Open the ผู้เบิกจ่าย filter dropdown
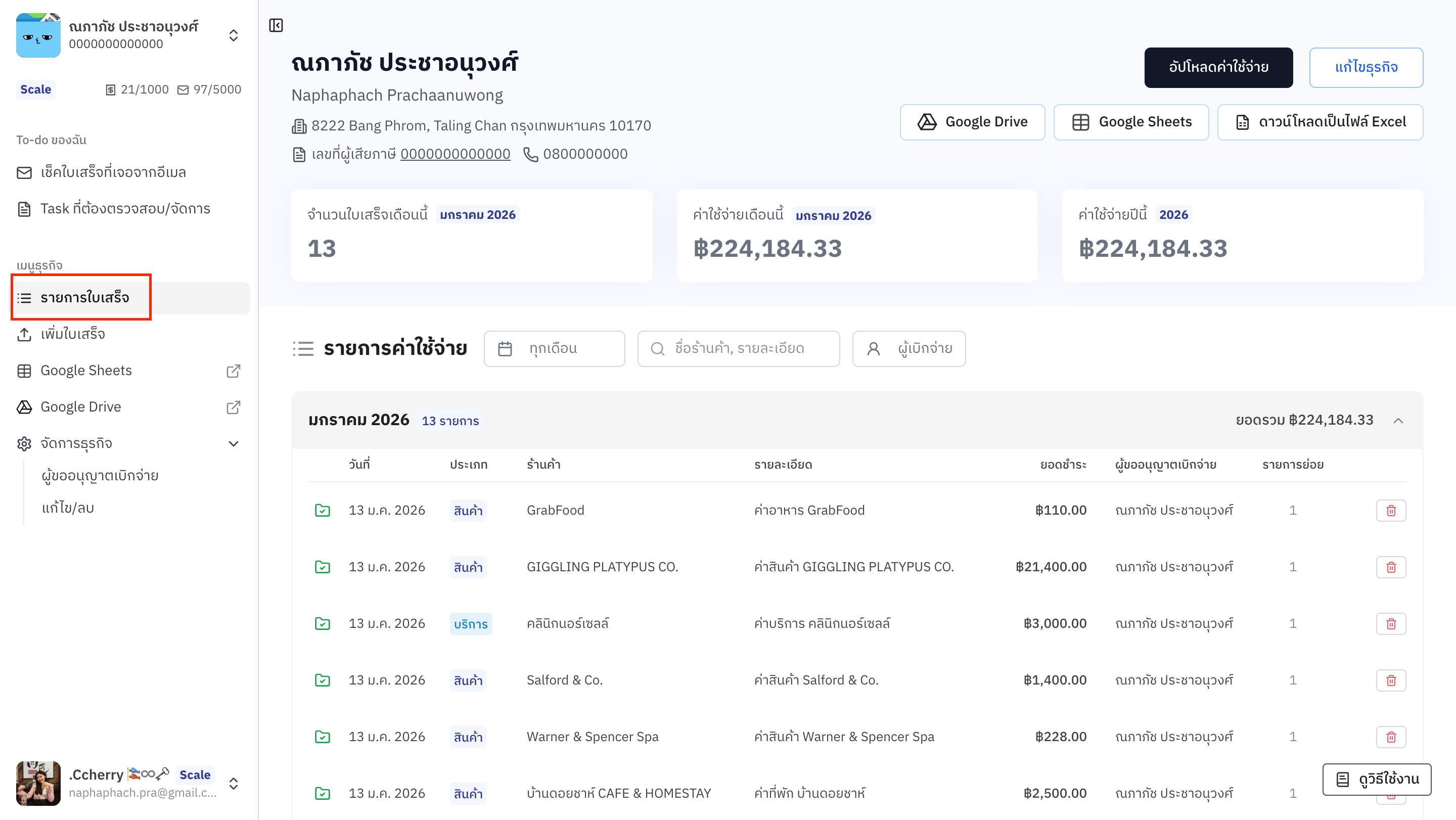 click(x=908, y=348)
